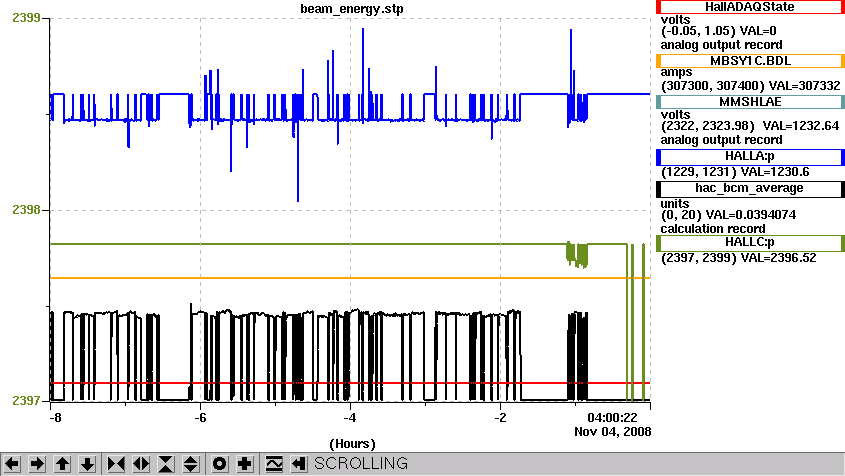This screenshot has height=476, width=845.
Task: Click the VAL=2396.52 reading for HALLC:p
Action: click(x=778, y=258)
